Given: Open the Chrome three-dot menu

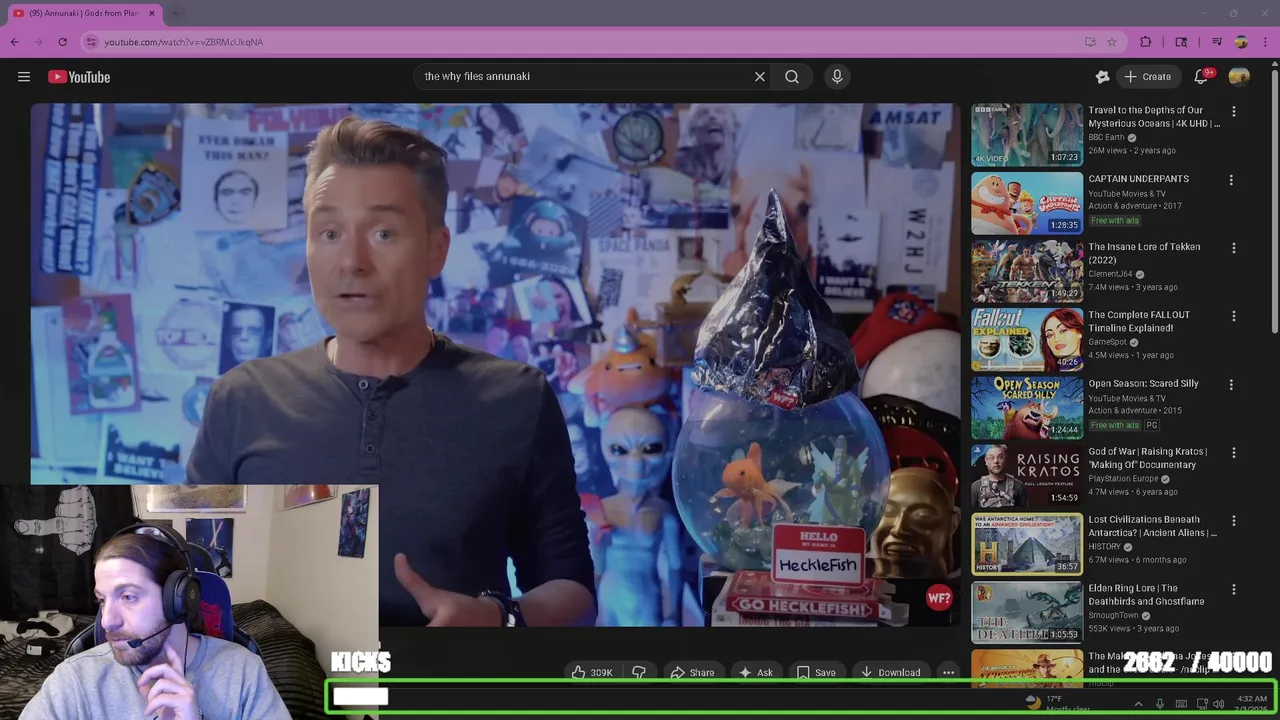Looking at the screenshot, I should coord(1265,42).
